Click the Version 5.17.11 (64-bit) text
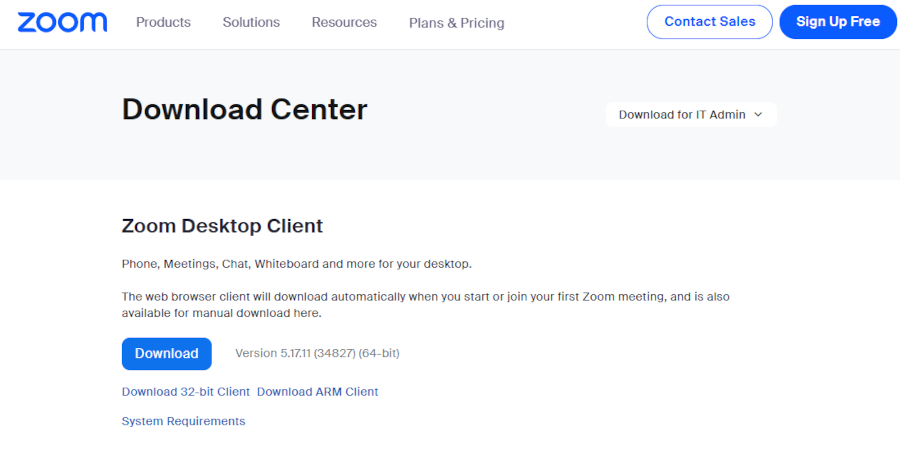Screen dimensions: 900x450 pyautogui.click(x=317, y=353)
